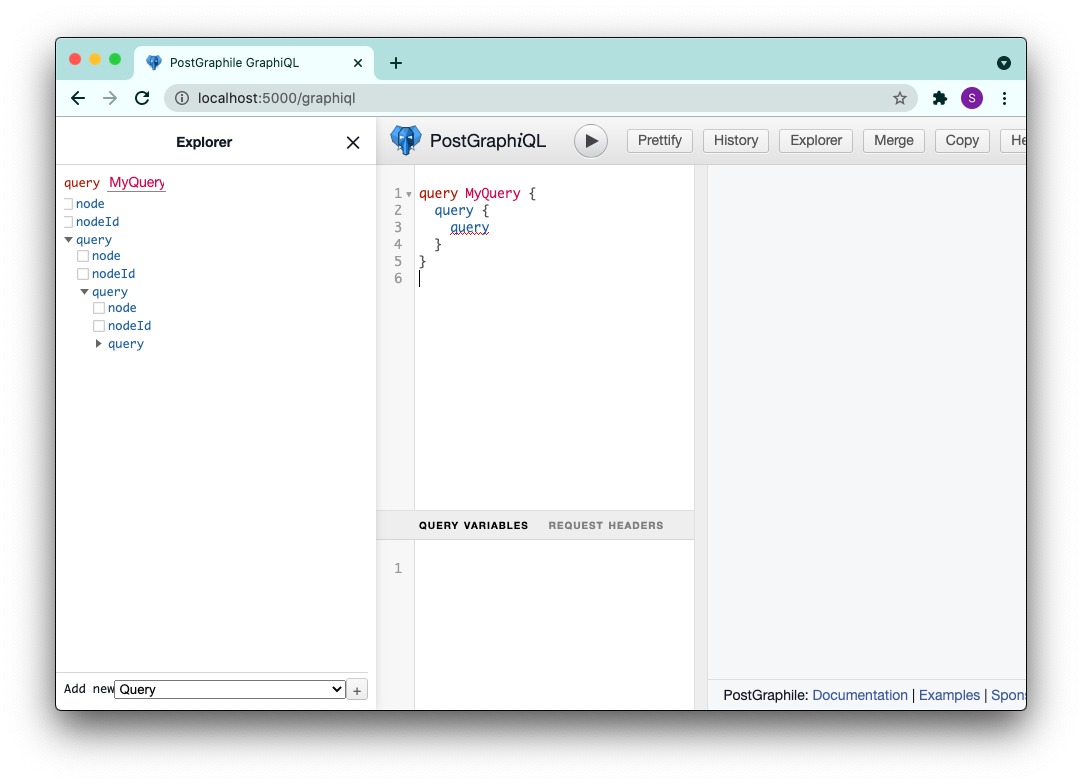Click line number 6 in the editor gutter

pyautogui.click(x=398, y=278)
